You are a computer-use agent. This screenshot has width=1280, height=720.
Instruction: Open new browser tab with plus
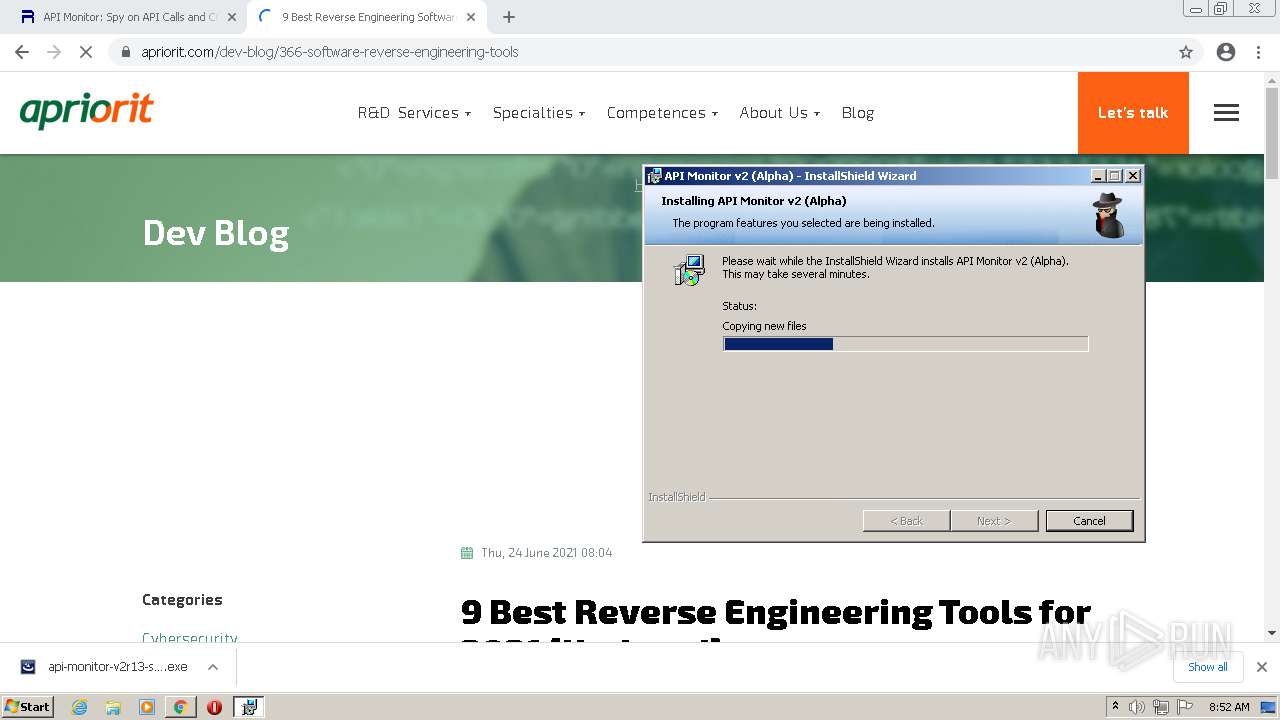(509, 17)
